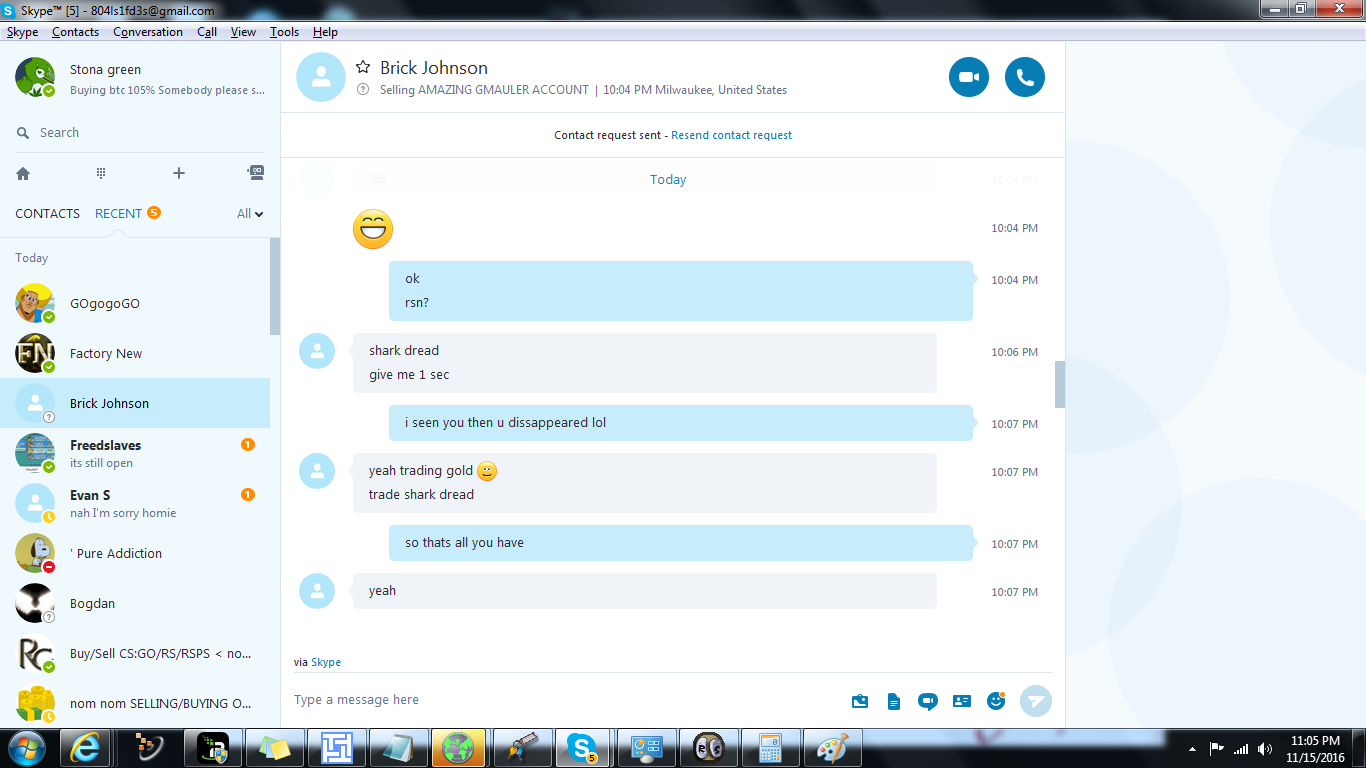1366x768 pixels.
Task: Click the volume speaker icon in the system tray
Action: point(1265,748)
